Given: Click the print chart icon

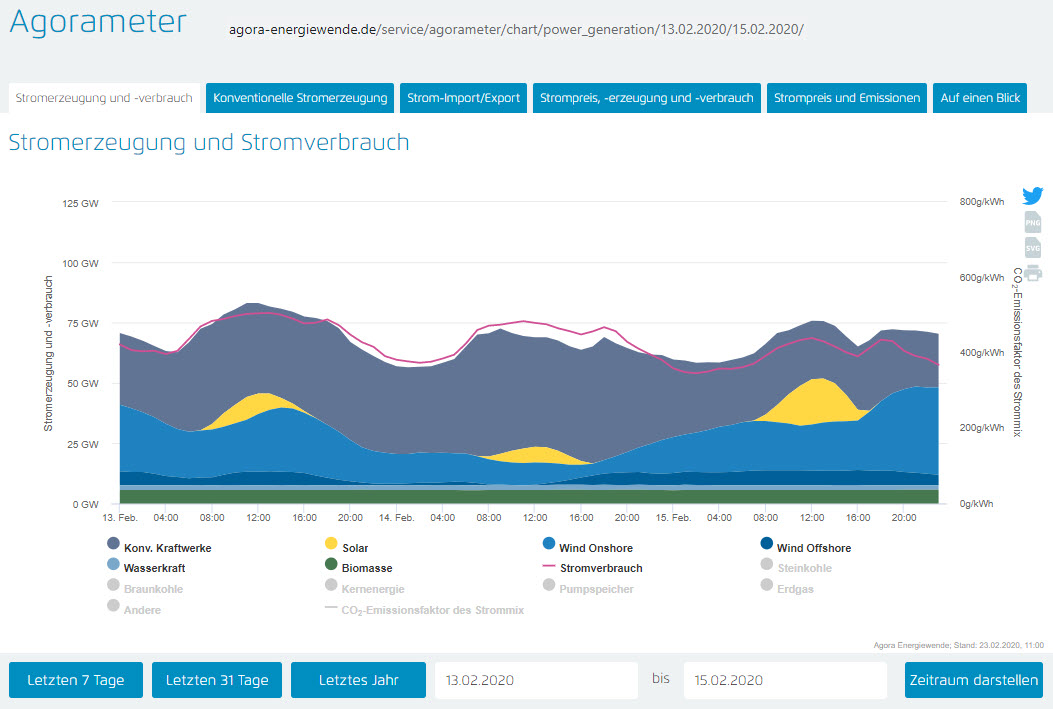Looking at the screenshot, I should pos(1033,273).
